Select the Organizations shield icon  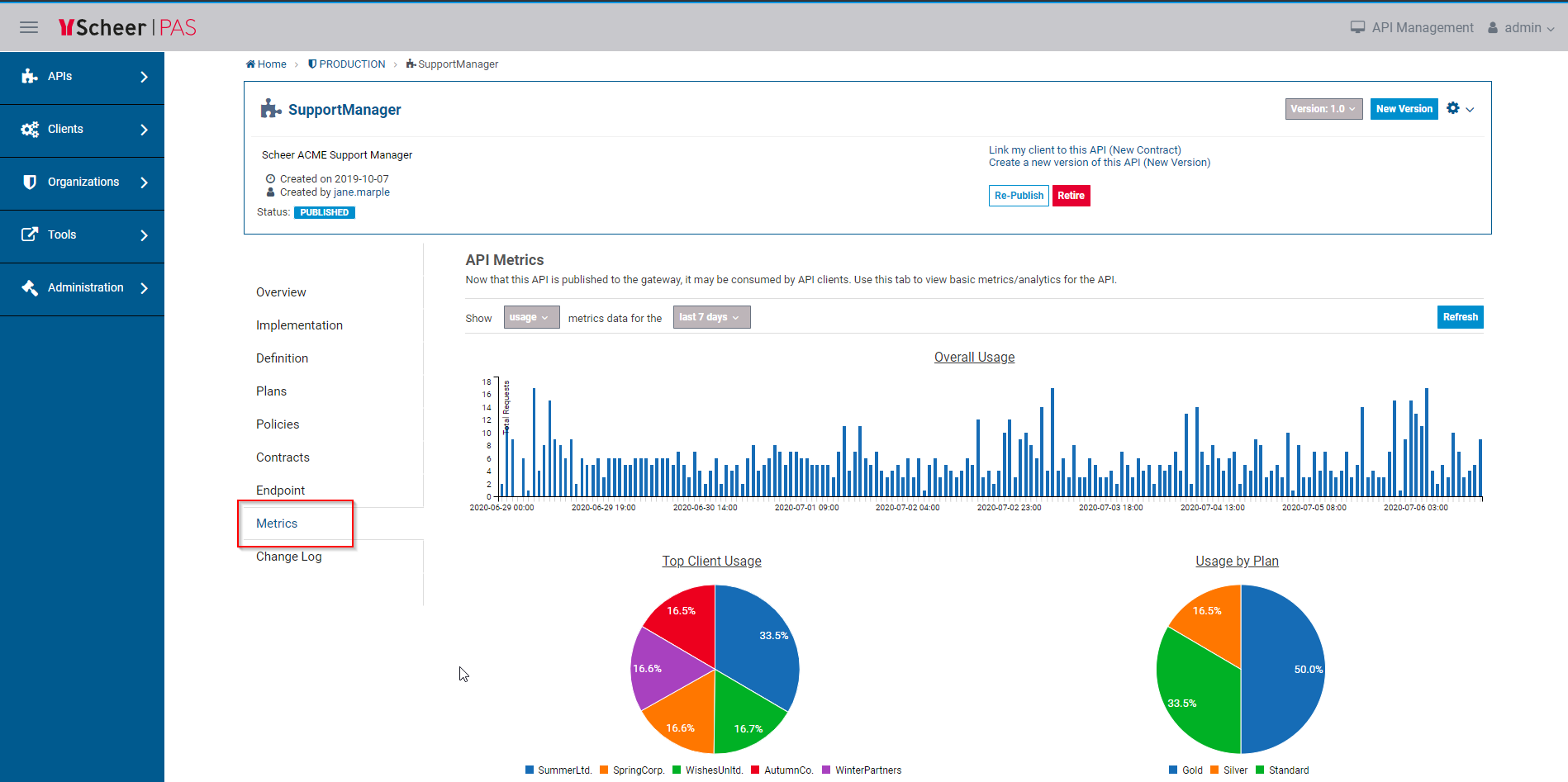(x=30, y=182)
